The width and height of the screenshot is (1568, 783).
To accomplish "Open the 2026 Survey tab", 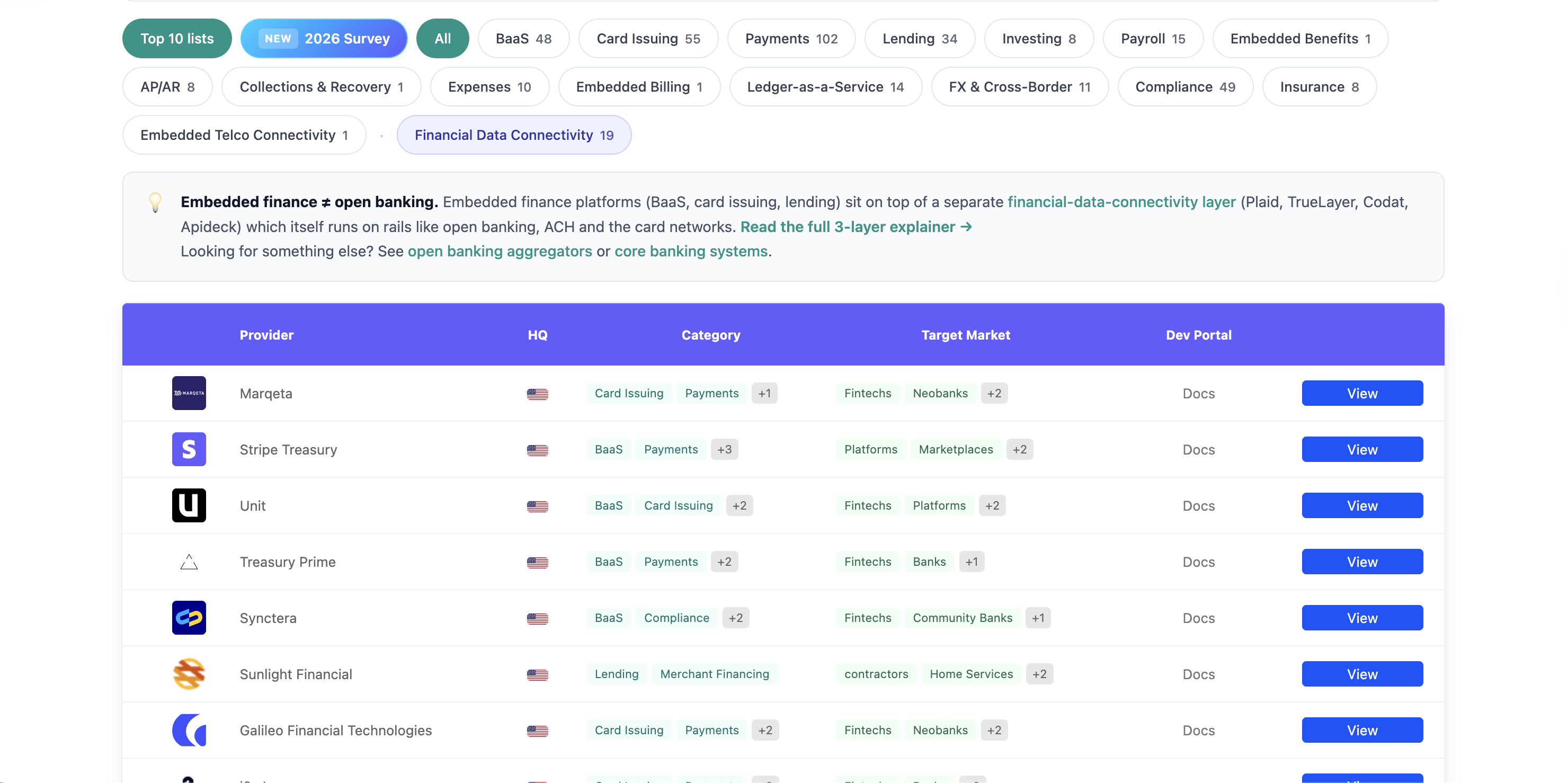I will click(324, 38).
